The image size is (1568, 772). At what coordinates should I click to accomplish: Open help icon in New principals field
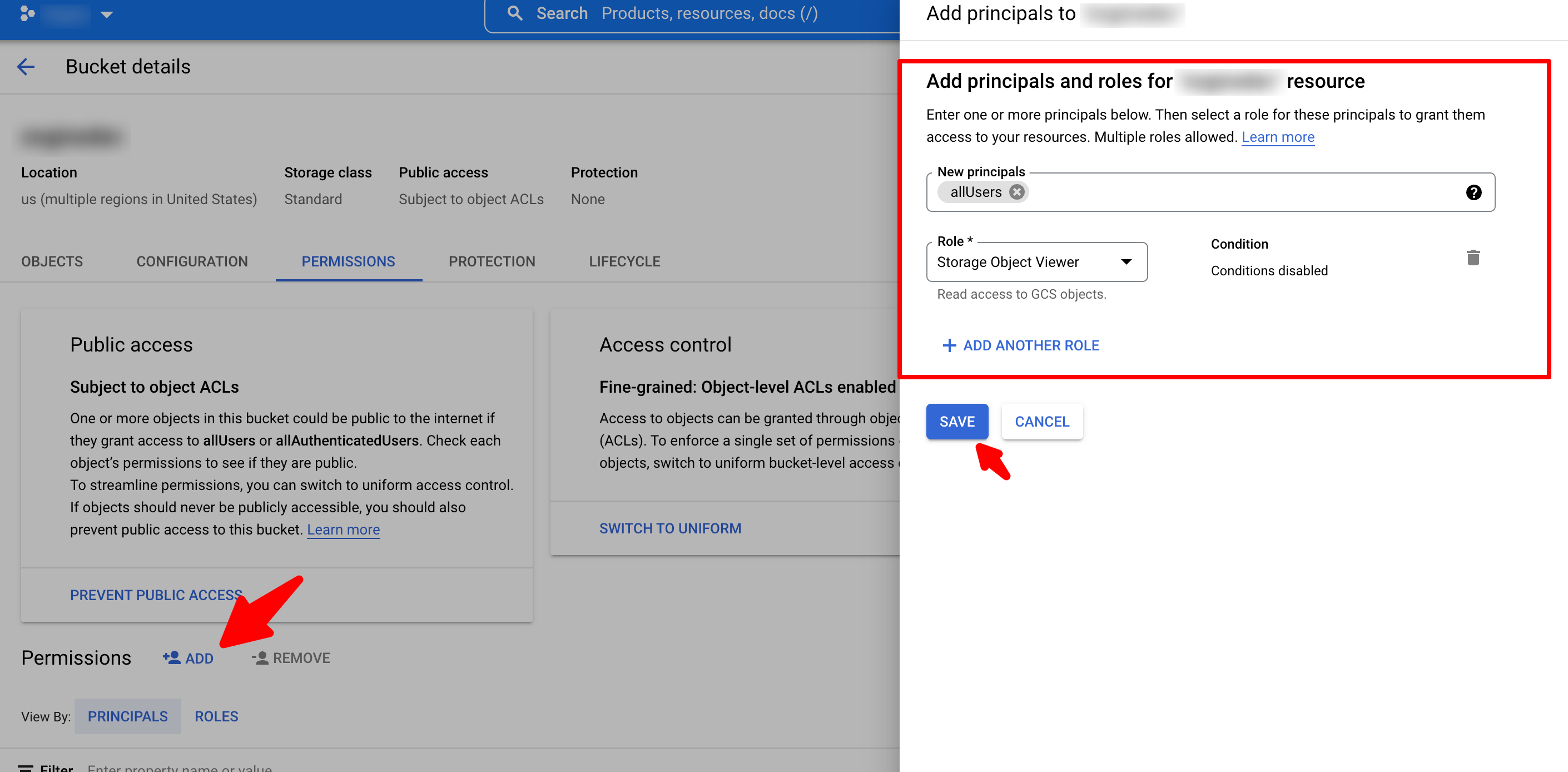(1473, 192)
